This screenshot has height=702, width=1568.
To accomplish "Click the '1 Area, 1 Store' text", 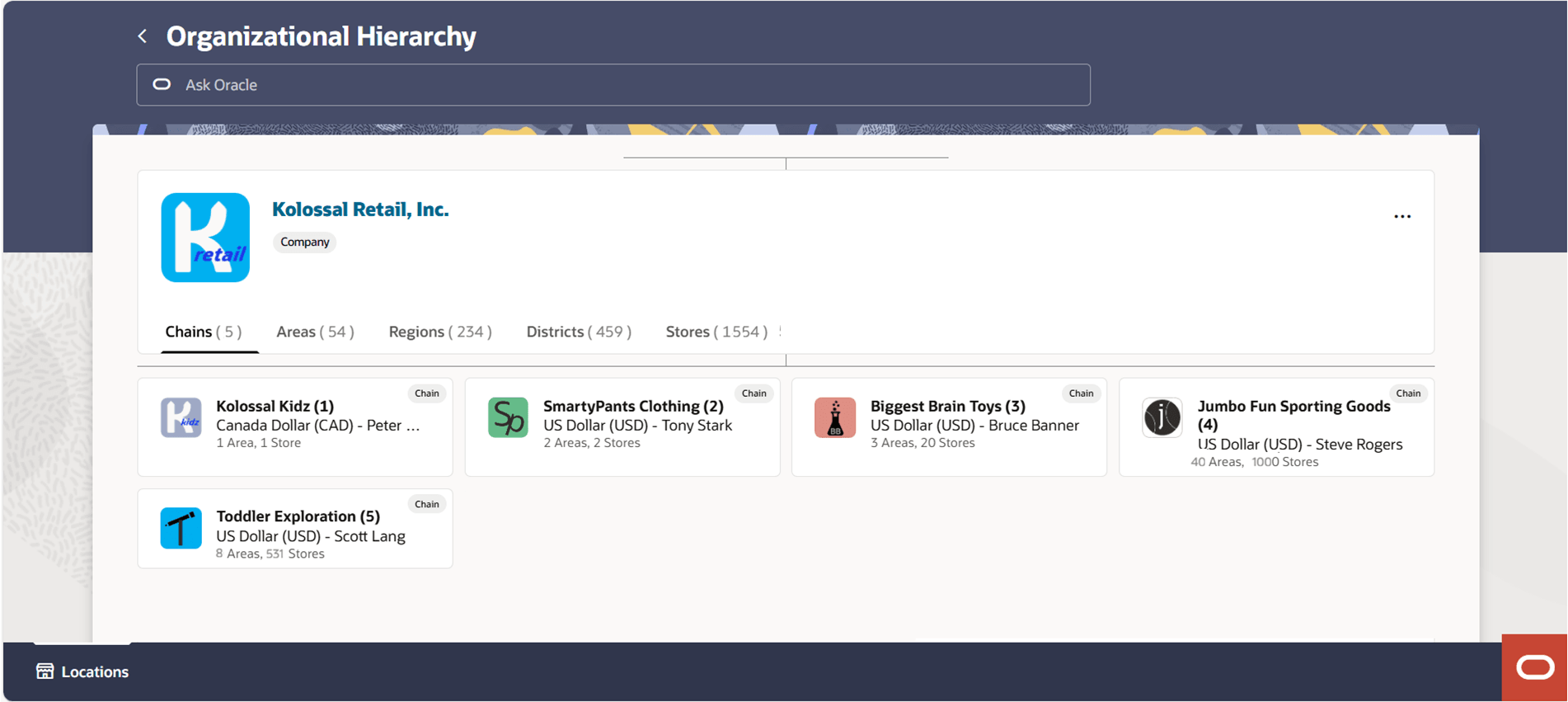I will coord(258,443).
